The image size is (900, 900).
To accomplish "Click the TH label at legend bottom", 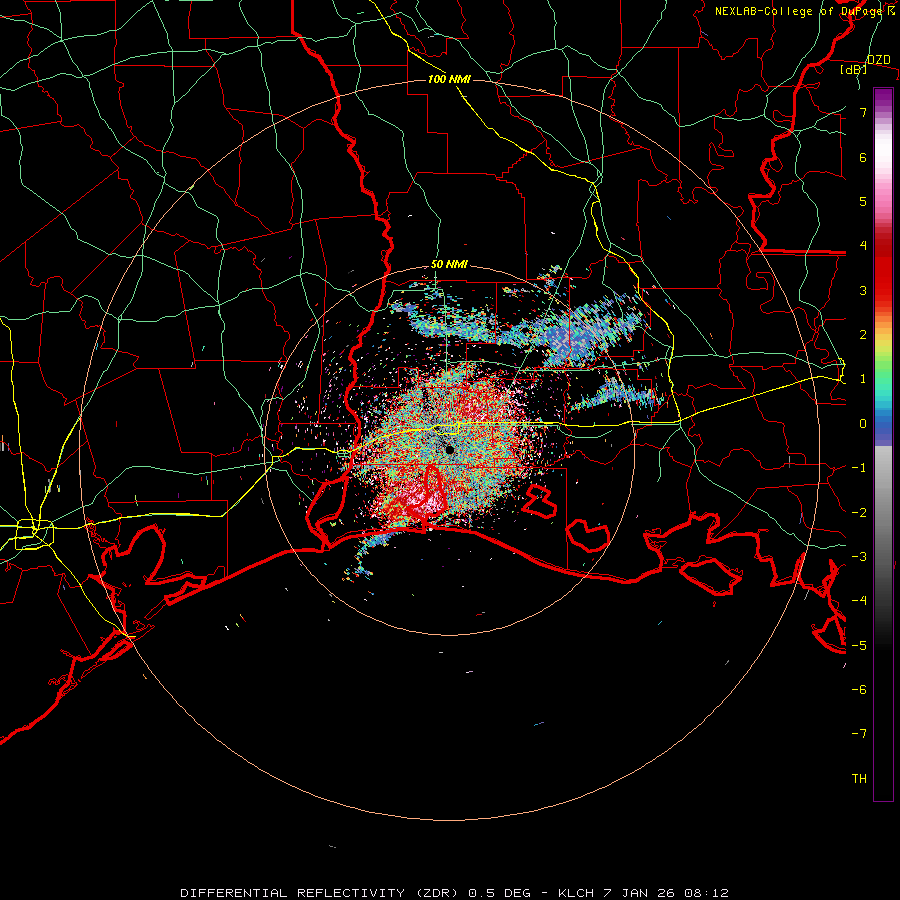I will (x=859, y=779).
